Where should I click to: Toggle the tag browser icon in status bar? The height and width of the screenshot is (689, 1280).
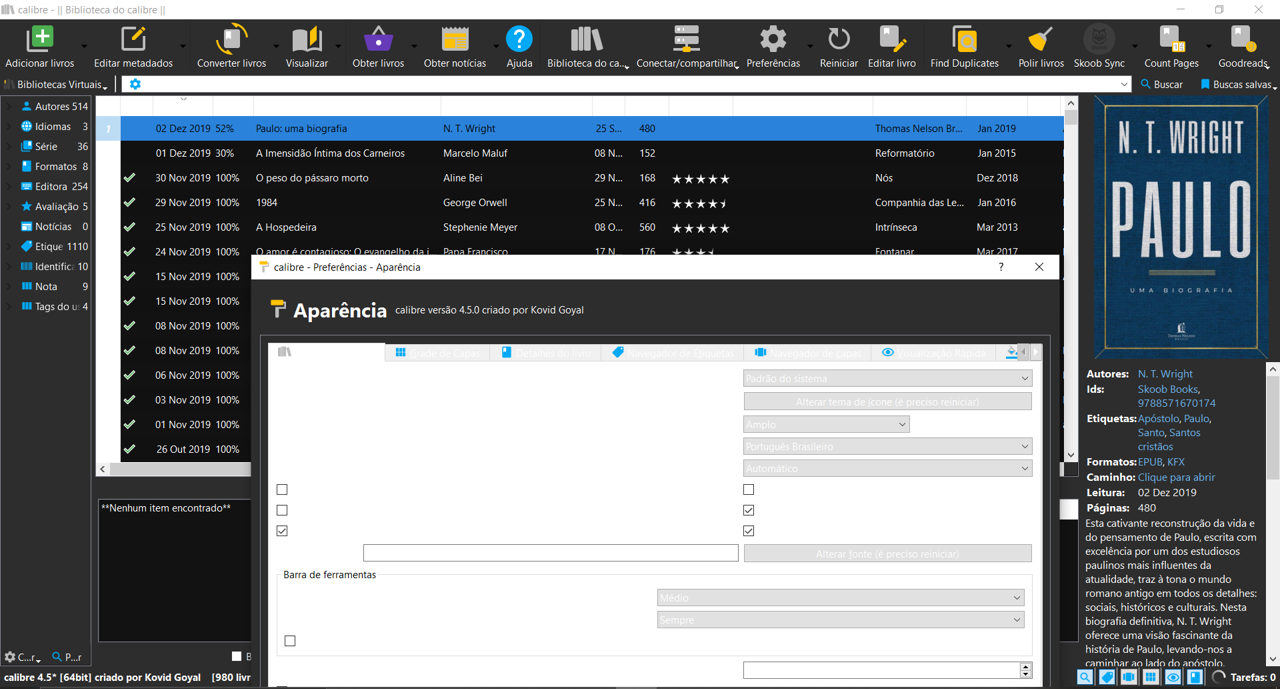[1107, 677]
